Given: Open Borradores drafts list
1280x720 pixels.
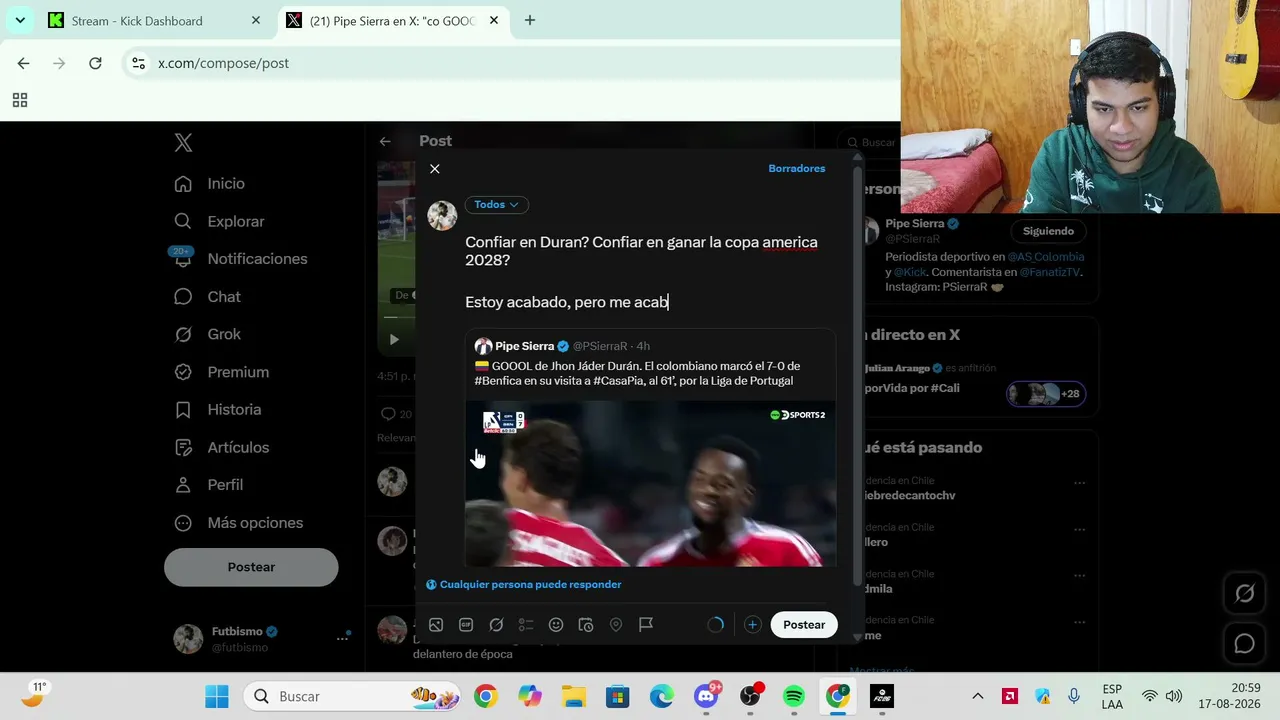Looking at the screenshot, I should tap(797, 168).
